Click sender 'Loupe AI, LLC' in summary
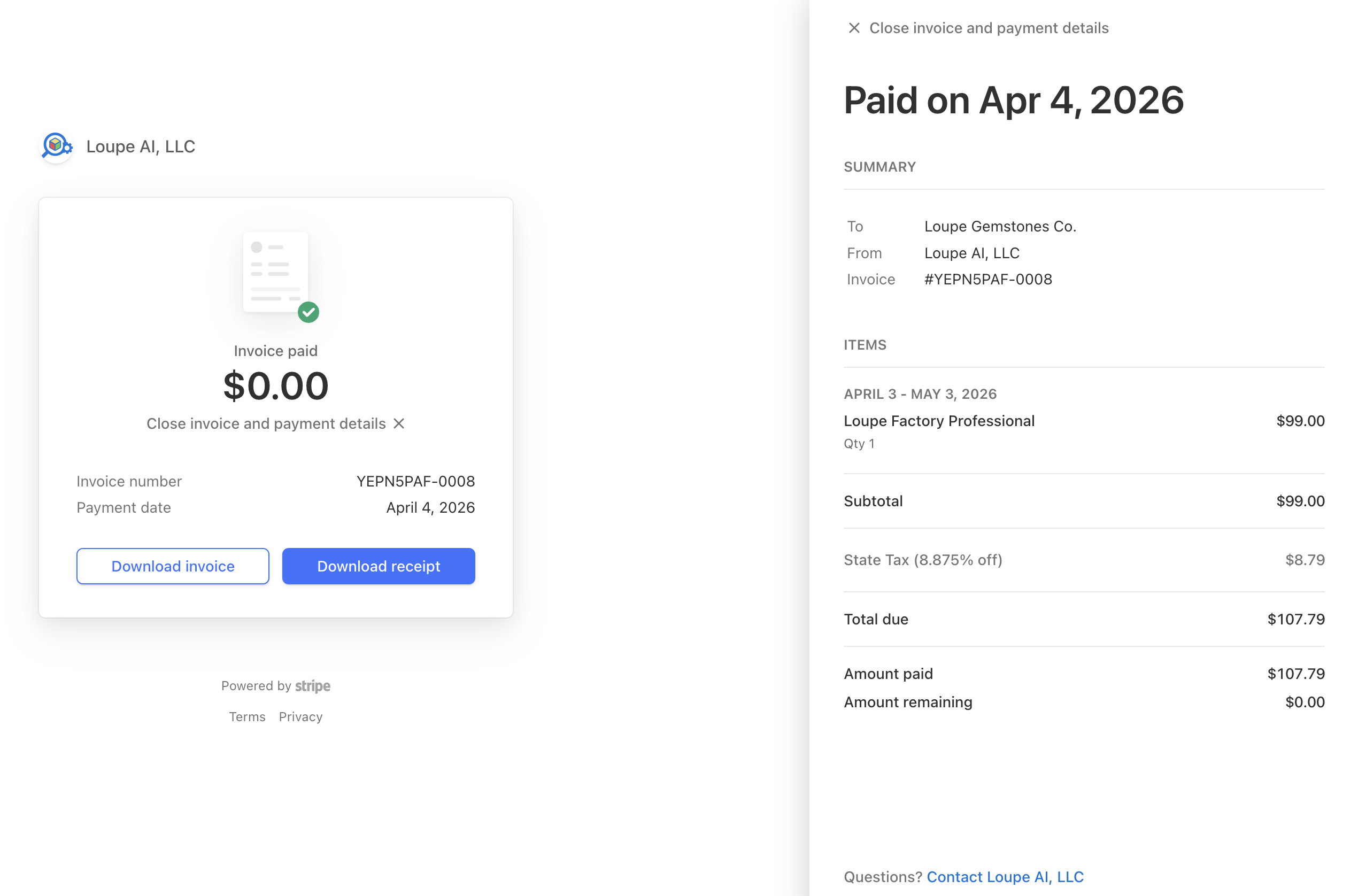Screen dimensions: 1358x896 point(972,252)
